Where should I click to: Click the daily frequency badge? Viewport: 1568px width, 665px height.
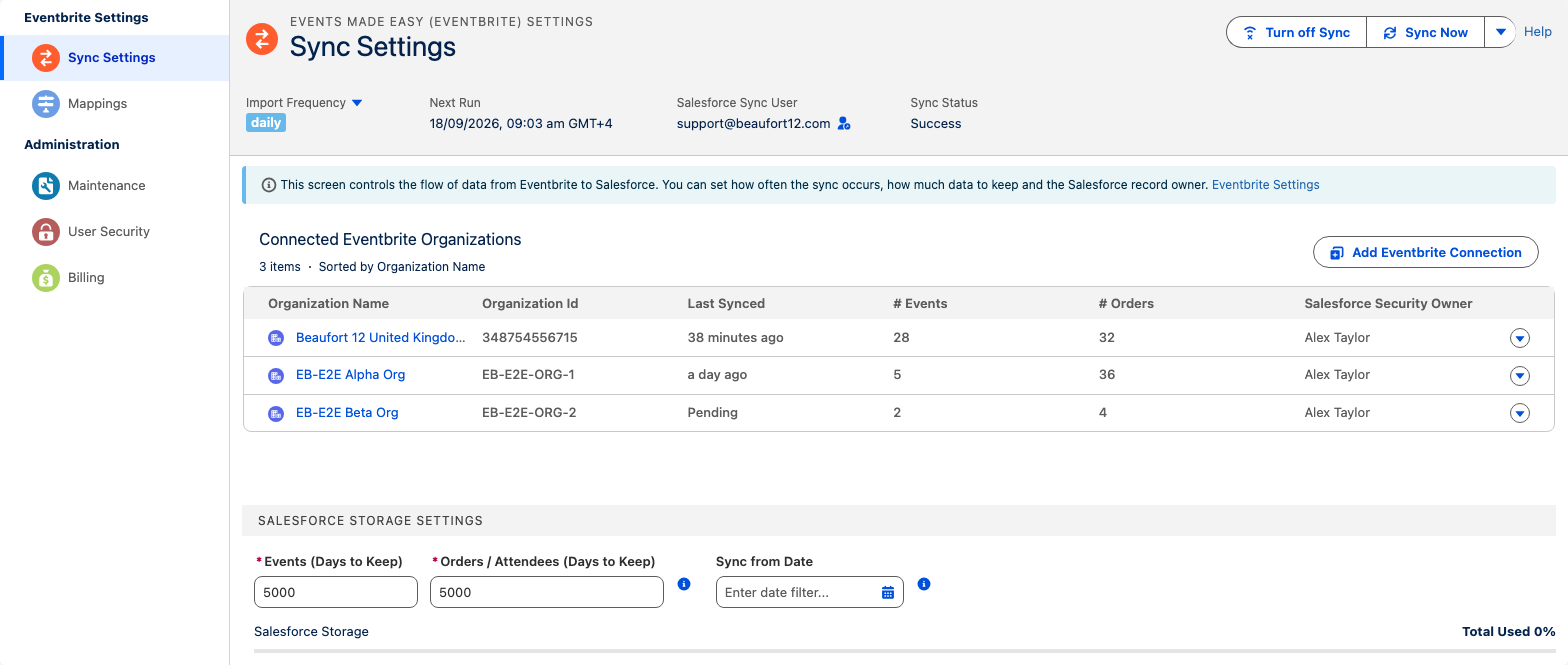(266, 123)
